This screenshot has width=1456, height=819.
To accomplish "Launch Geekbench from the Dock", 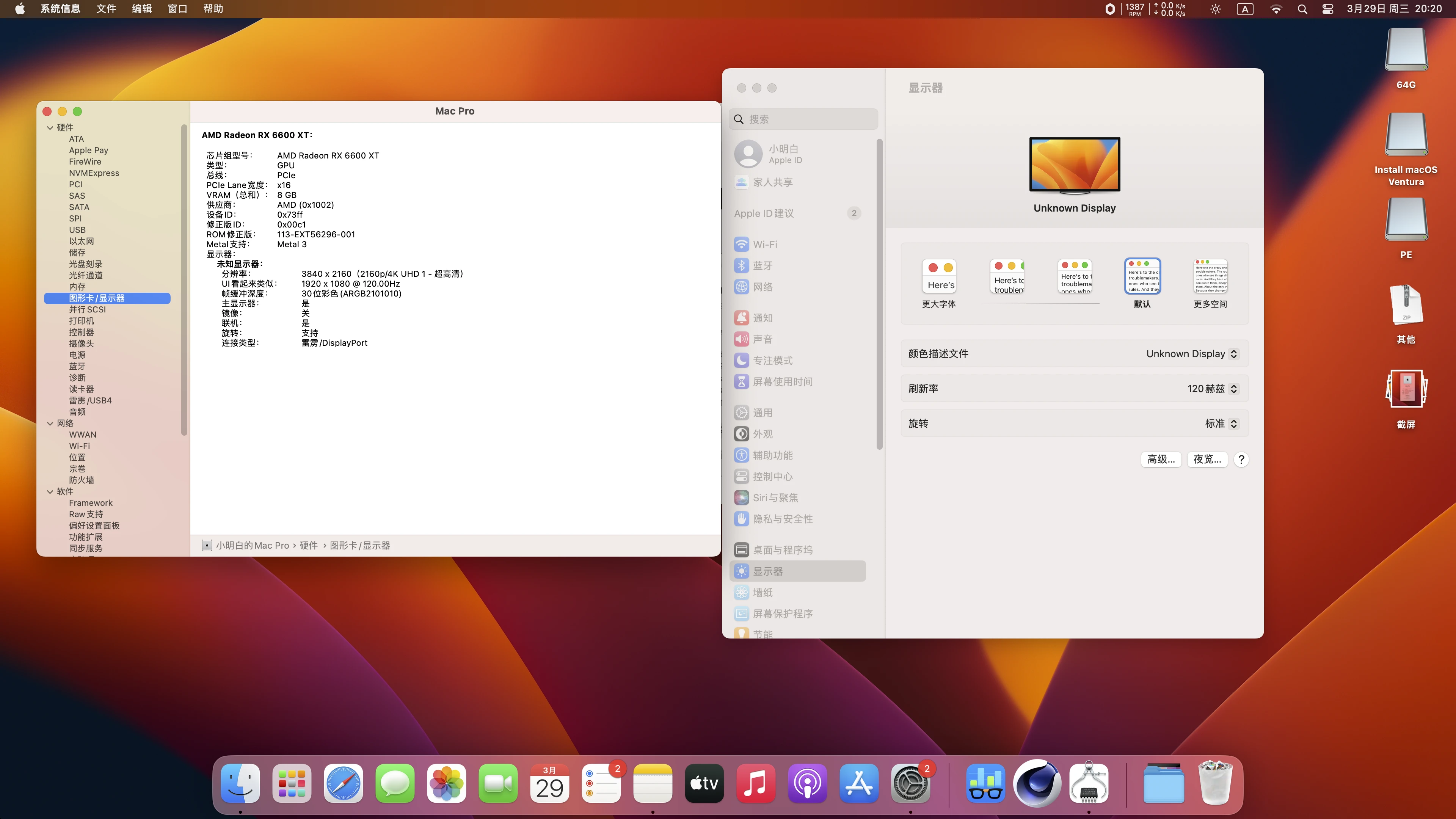I will pyautogui.click(x=986, y=783).
